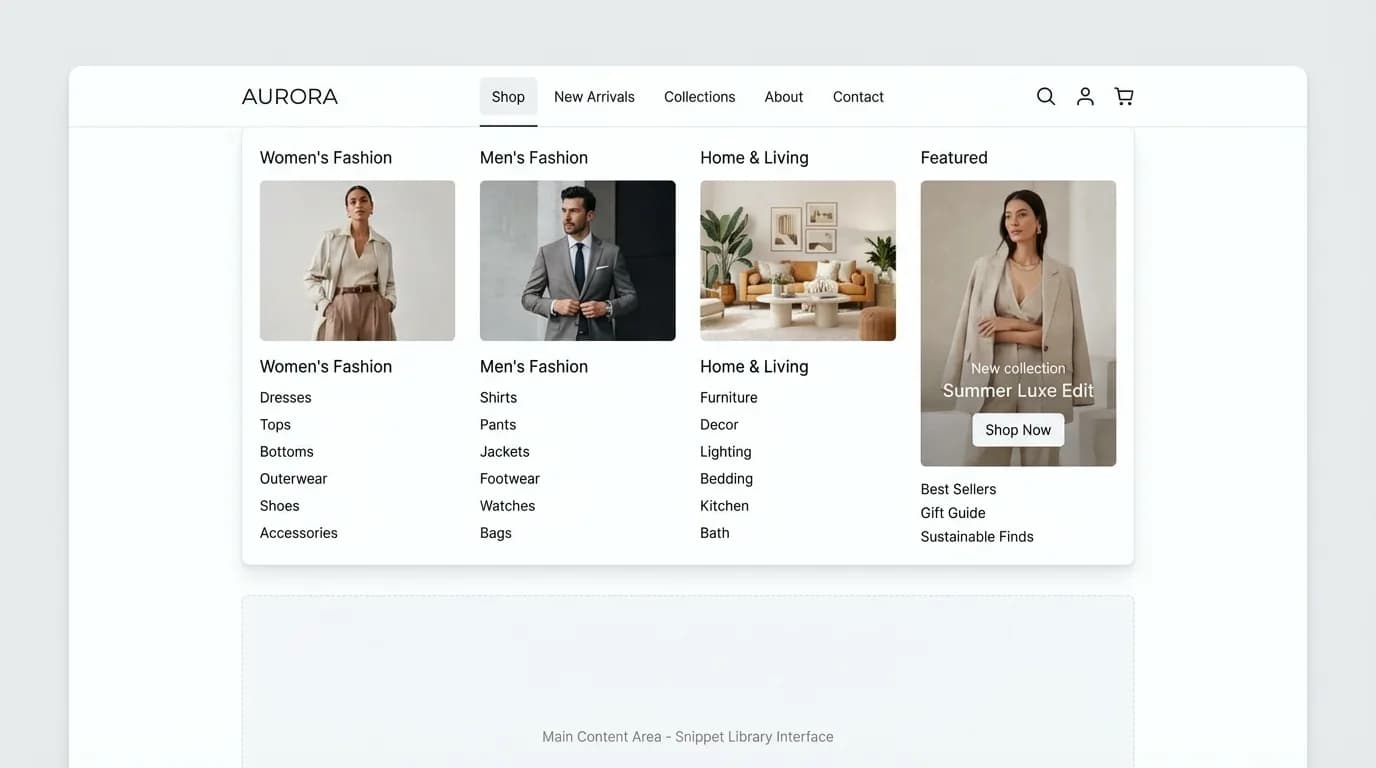Select the Shirts link
Viewport: 1376px width, 768px height.
499,398
